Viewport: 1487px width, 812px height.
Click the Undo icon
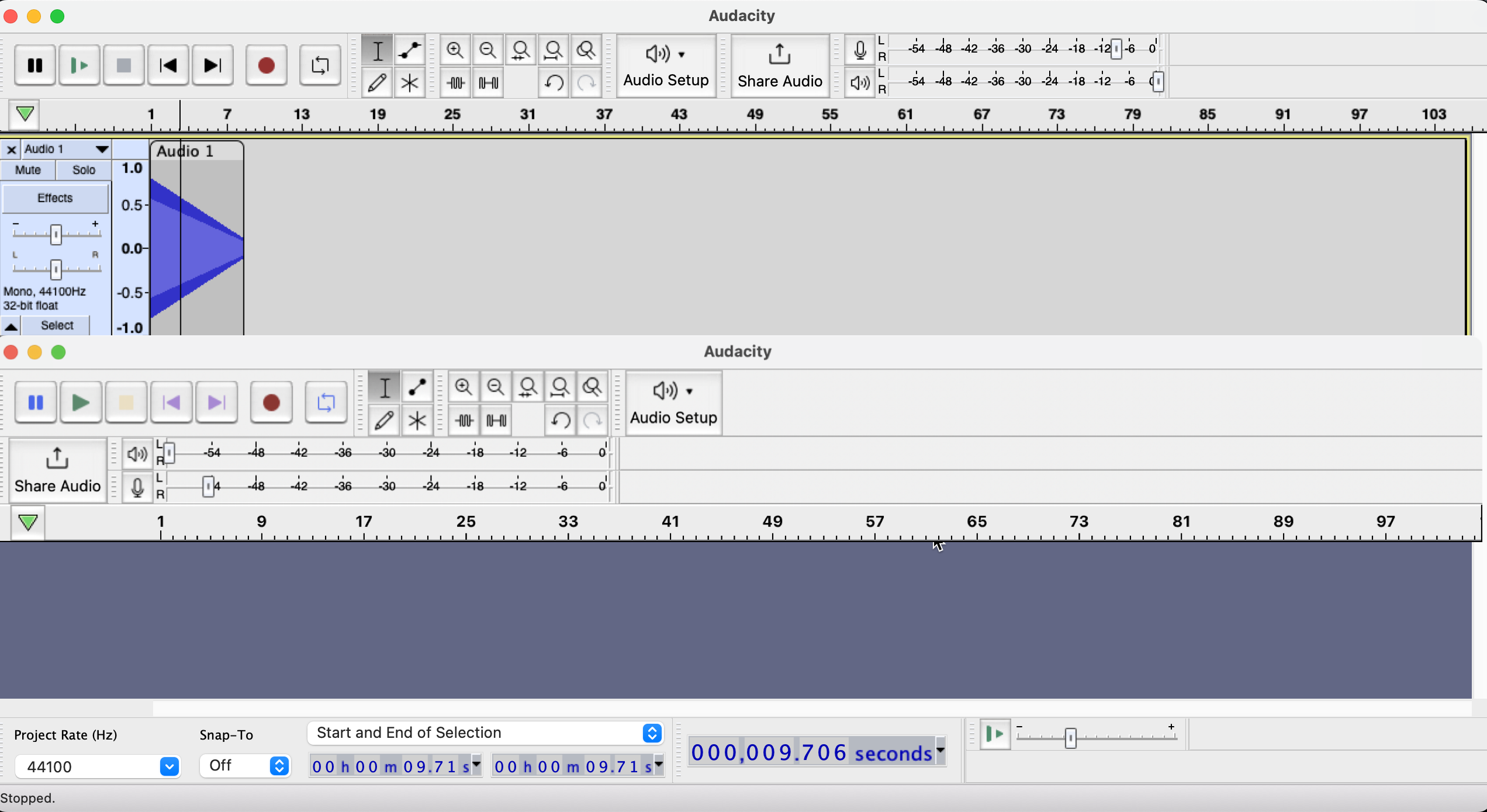(x=554, y=82)
